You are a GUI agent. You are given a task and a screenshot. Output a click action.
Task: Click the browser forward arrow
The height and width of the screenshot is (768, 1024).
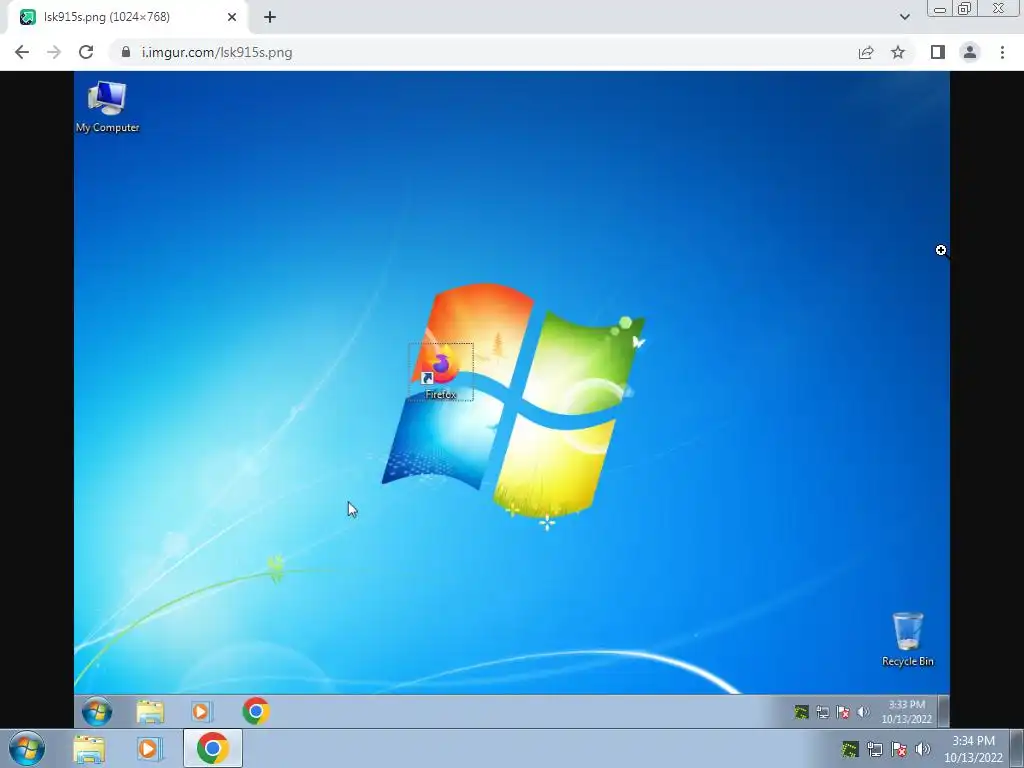(54, 52)
